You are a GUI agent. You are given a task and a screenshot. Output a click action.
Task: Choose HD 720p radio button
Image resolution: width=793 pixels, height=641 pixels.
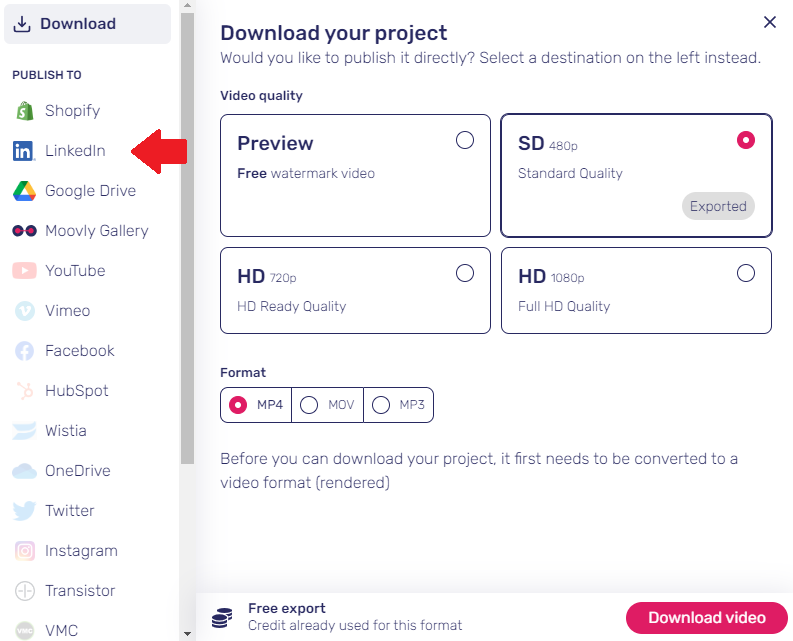pyautogui.click(x=465, y=273)
